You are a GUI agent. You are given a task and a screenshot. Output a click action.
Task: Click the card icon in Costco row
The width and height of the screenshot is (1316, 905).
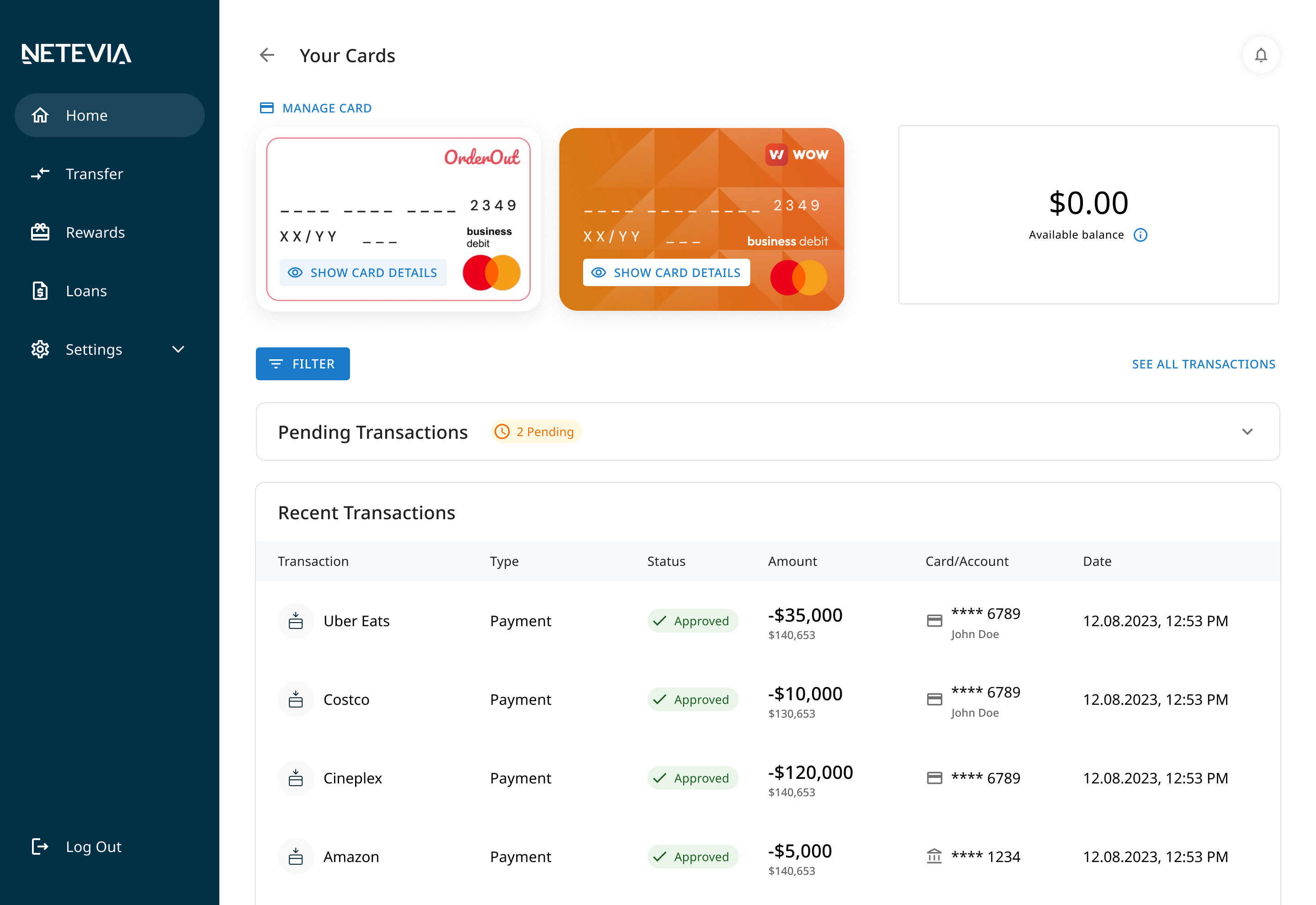click(x=934, y=699)
